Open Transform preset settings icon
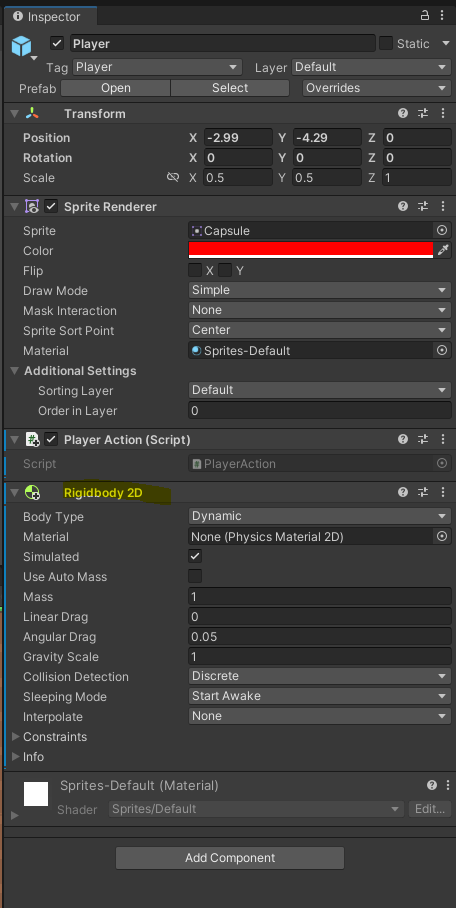Image resolution: width=456 pixels, height=908 pixels. coord(423,113)
